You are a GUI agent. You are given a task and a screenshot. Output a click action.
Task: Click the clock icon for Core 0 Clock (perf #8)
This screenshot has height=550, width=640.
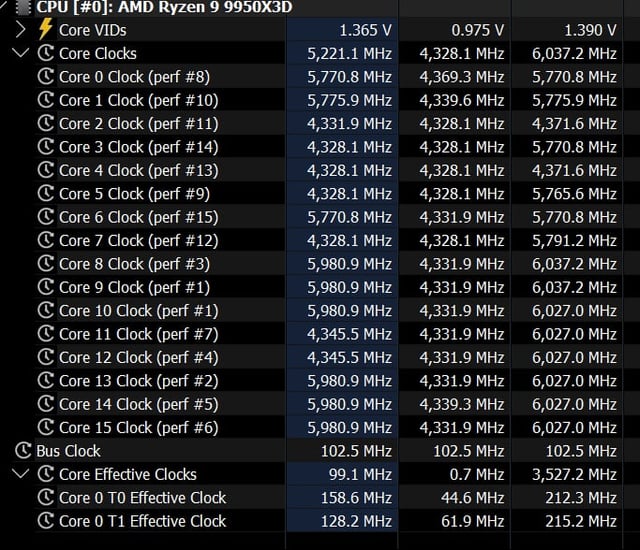click(46, 77)
